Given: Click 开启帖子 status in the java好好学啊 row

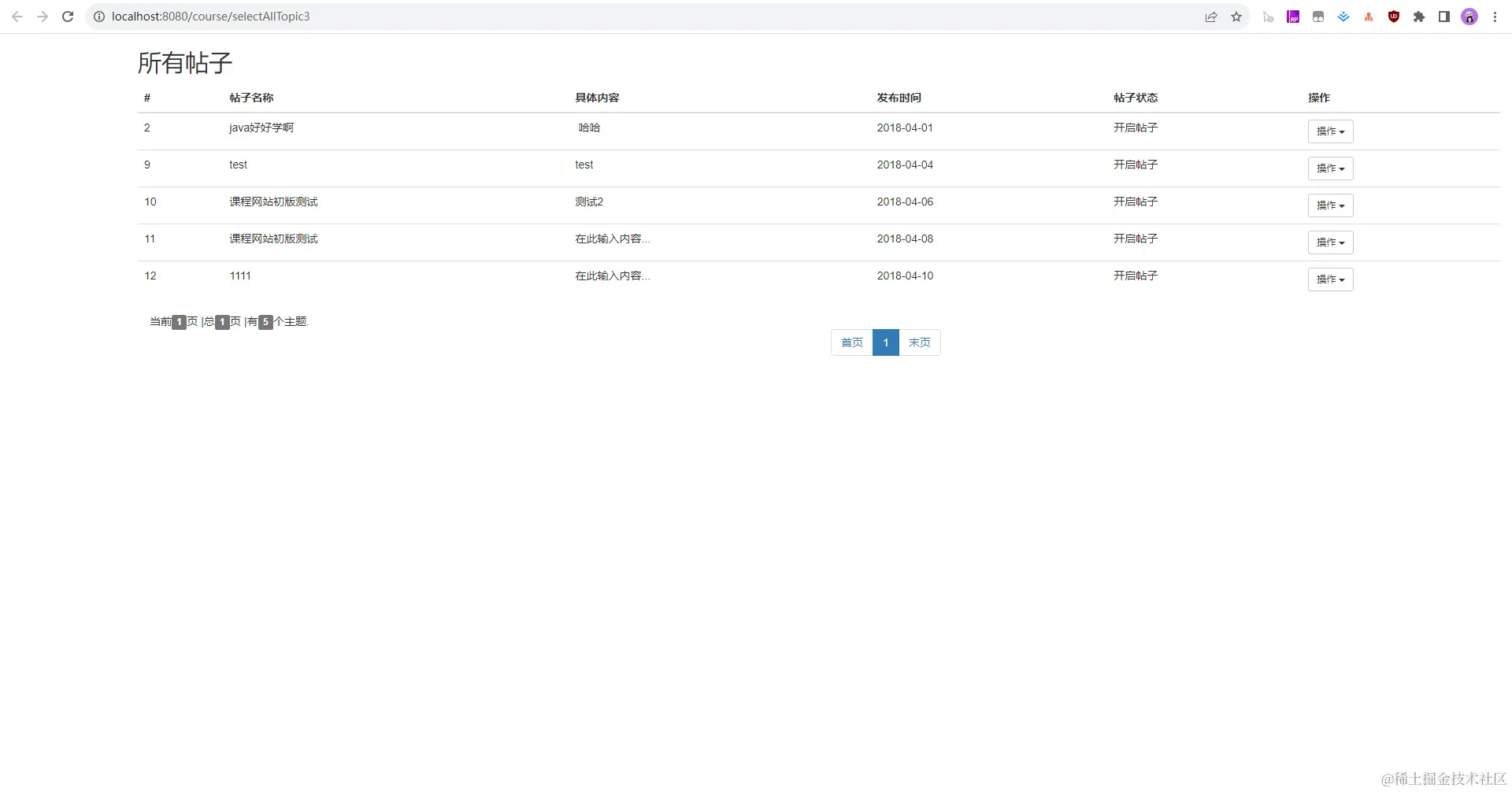Looking at the screenshot, I should click(1136, 128).
